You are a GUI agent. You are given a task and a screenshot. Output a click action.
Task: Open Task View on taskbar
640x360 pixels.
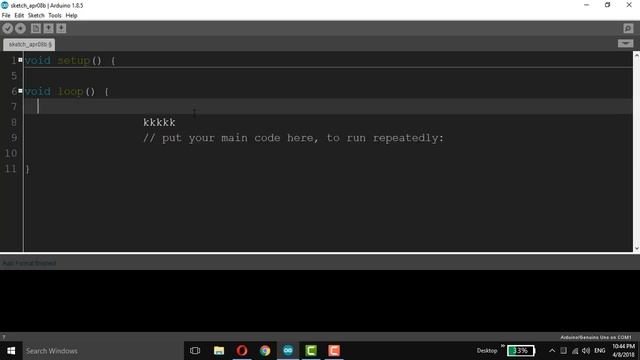(x=195, y=351)
